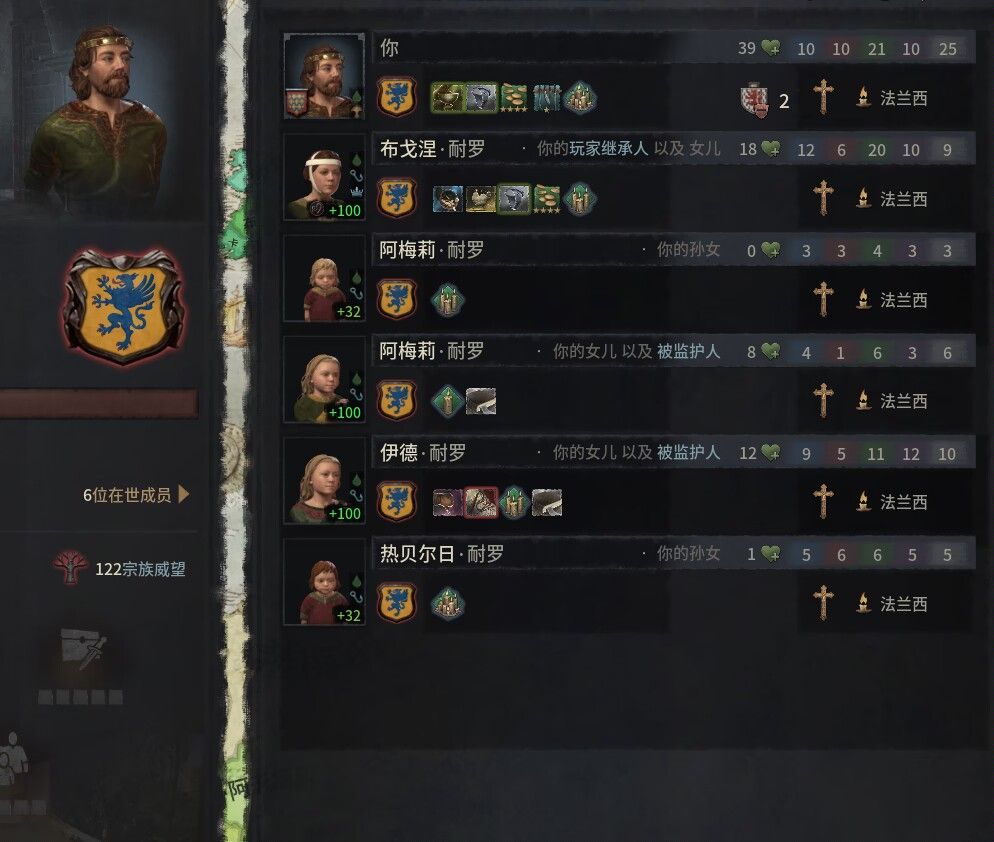Expand the 6位在世成员 living members arrow
994x842 pixels.
click(x=184, y=494)
